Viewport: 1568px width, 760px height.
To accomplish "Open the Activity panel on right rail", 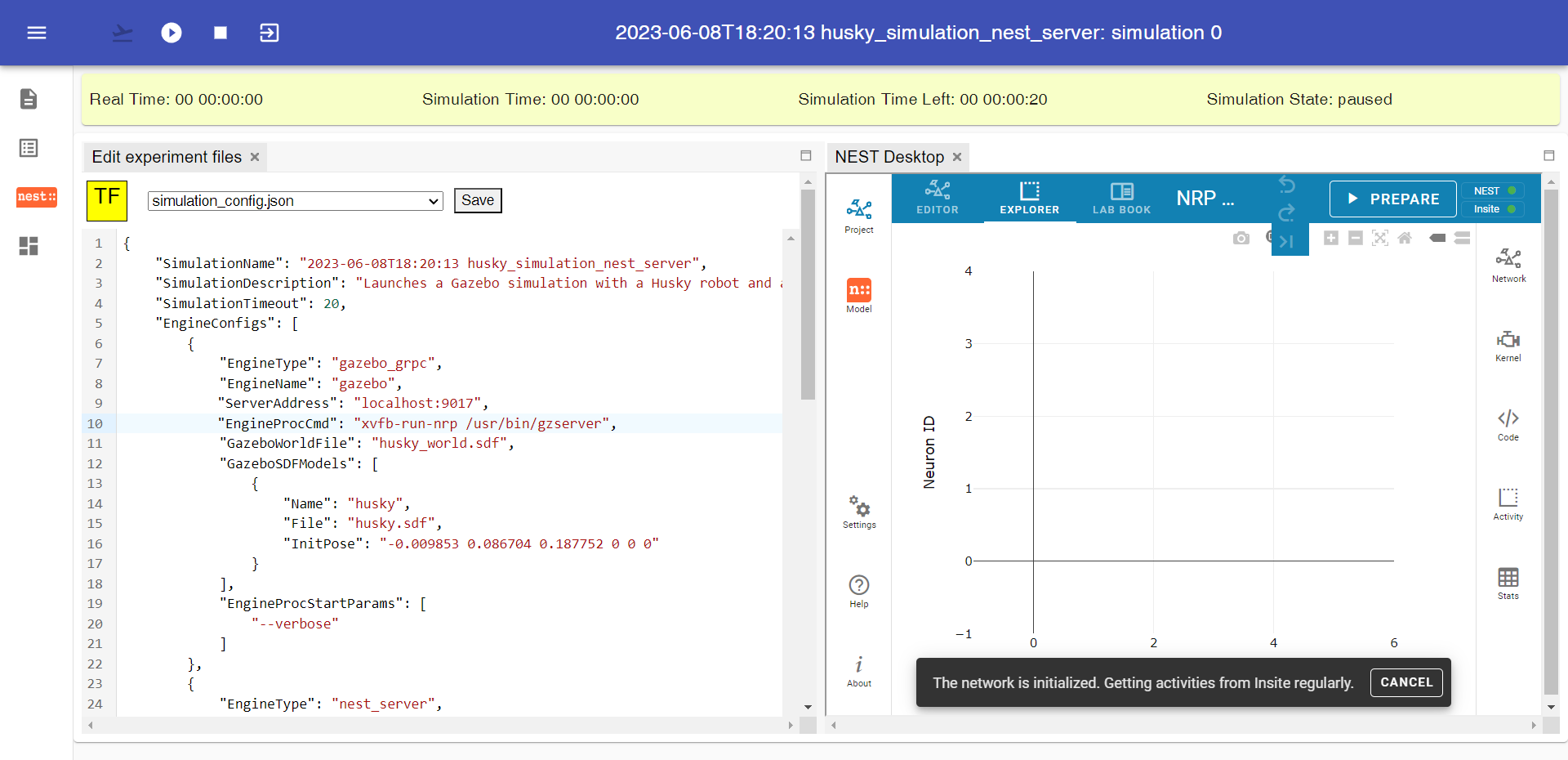I will 1508,503.
